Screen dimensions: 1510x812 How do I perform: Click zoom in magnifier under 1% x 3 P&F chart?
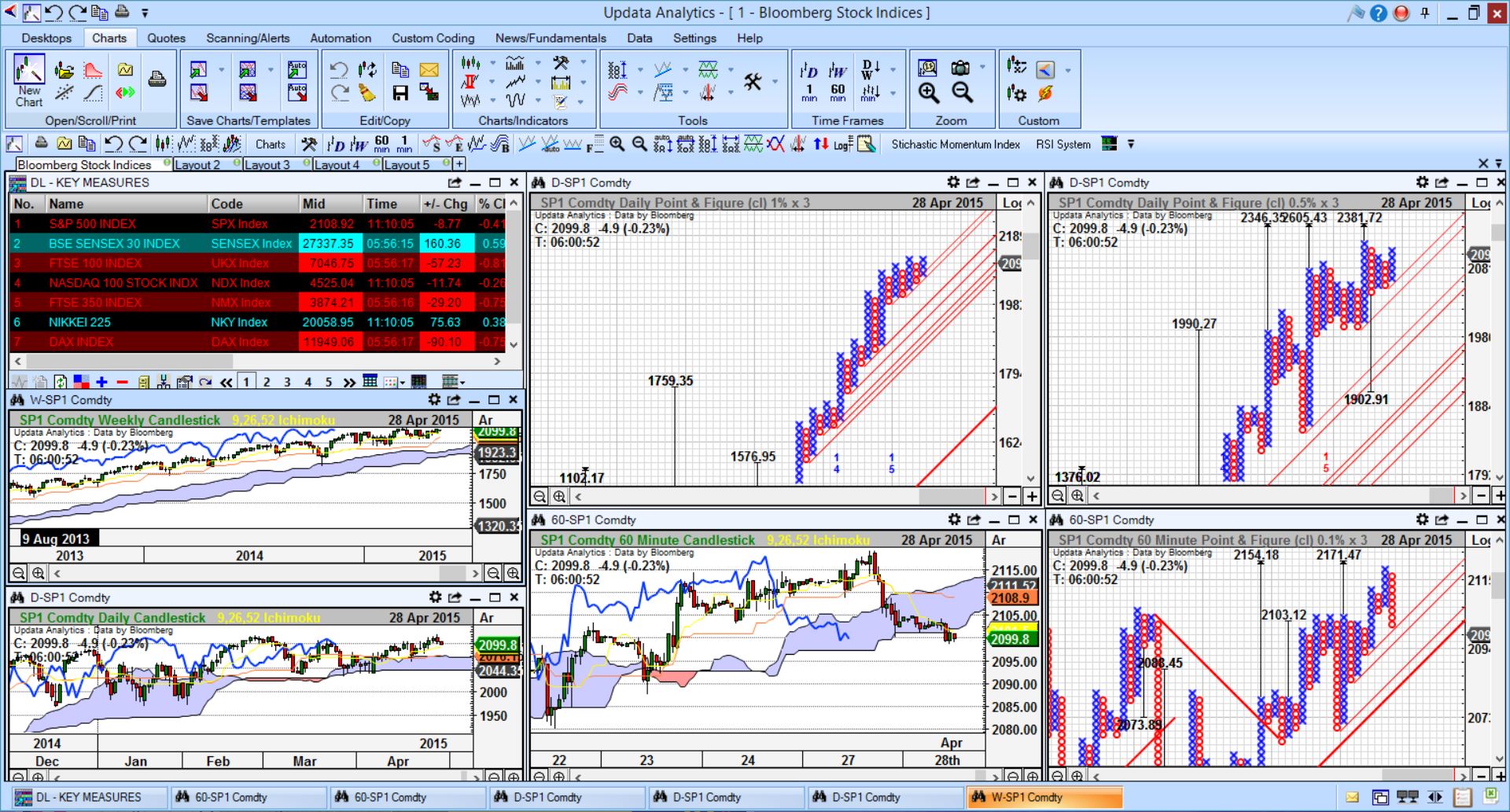tap(559, 497)
